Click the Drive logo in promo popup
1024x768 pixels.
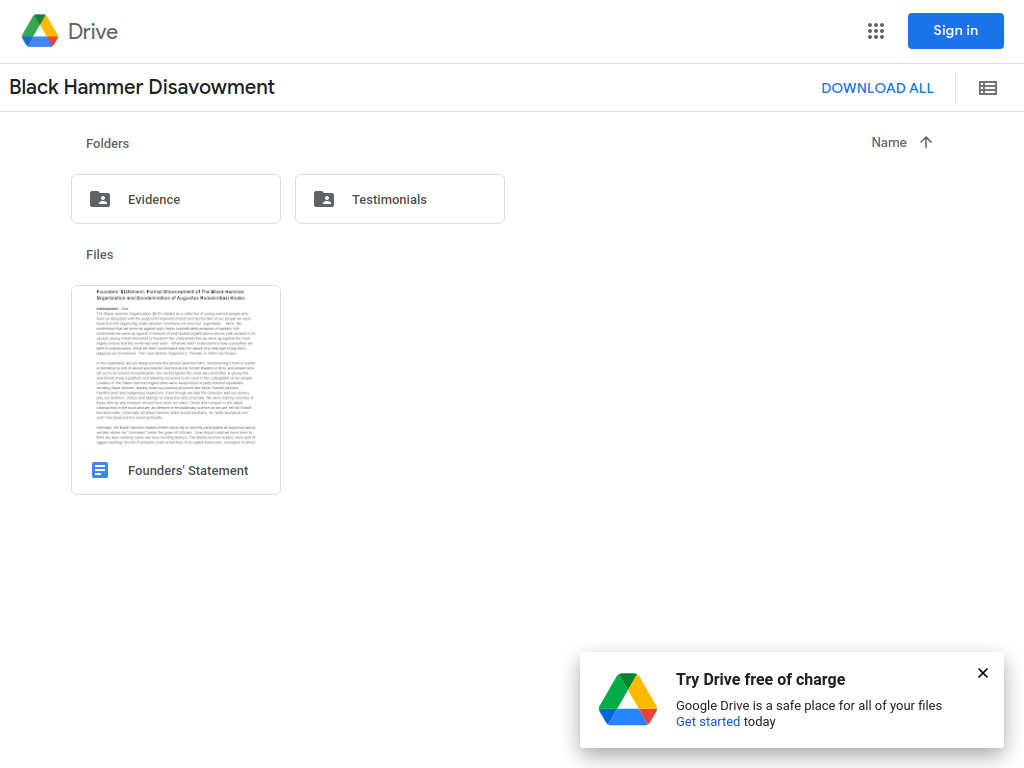tap(628, 699)
